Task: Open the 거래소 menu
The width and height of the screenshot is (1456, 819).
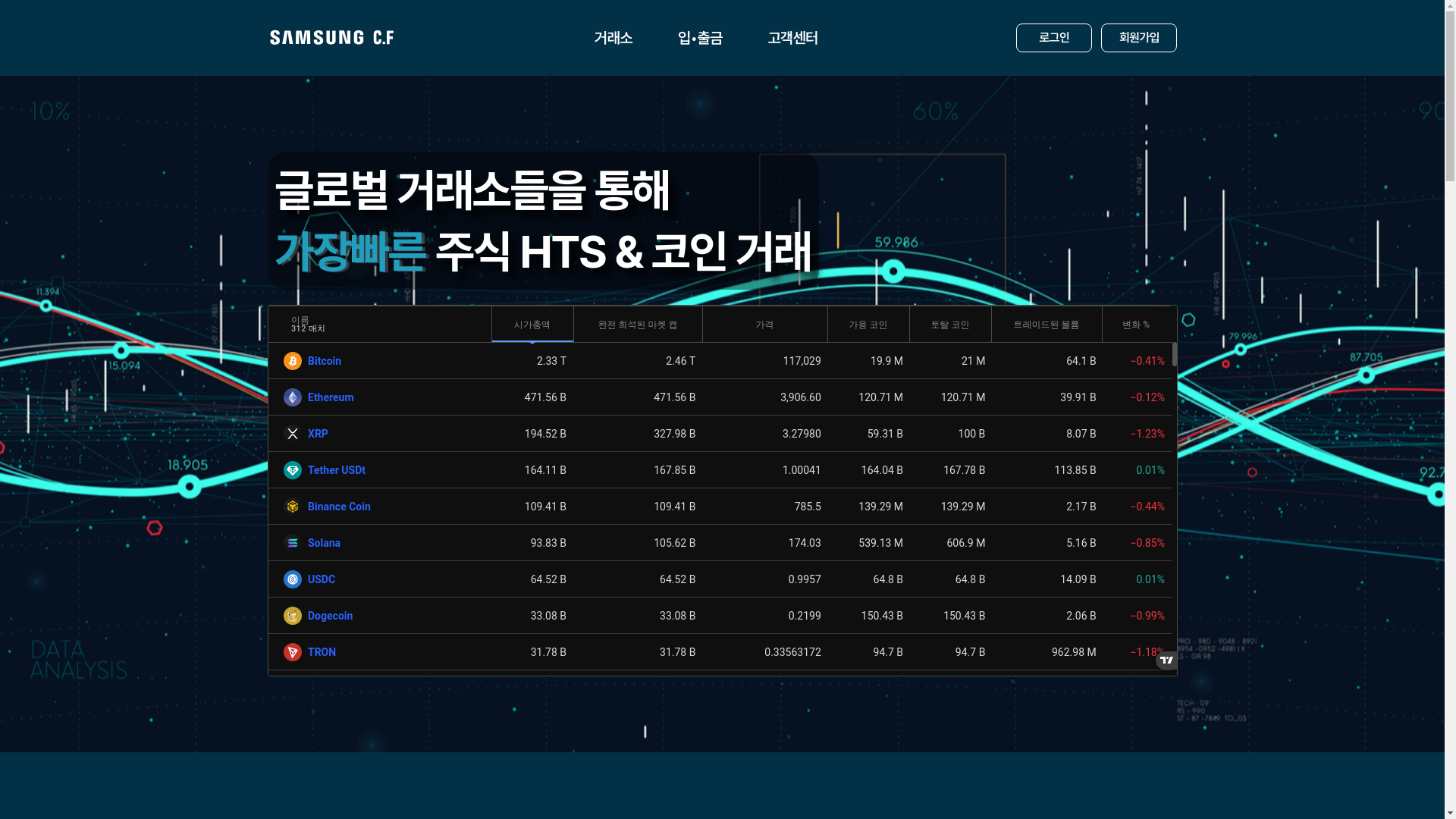Action: 613,38
